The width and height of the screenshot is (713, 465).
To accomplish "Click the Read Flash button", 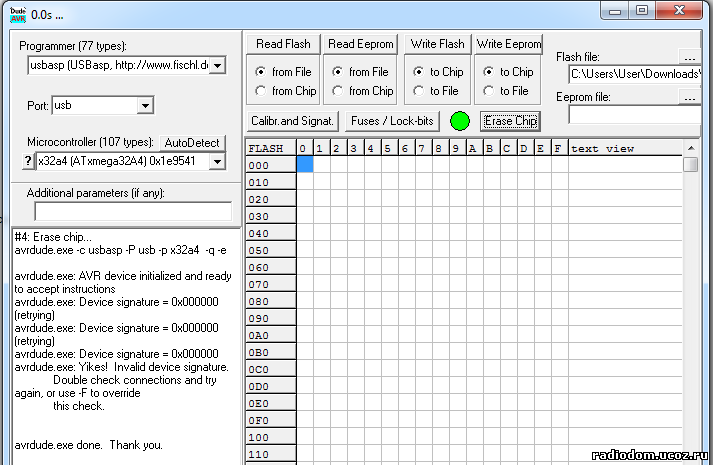I will (x=283, y=44).
